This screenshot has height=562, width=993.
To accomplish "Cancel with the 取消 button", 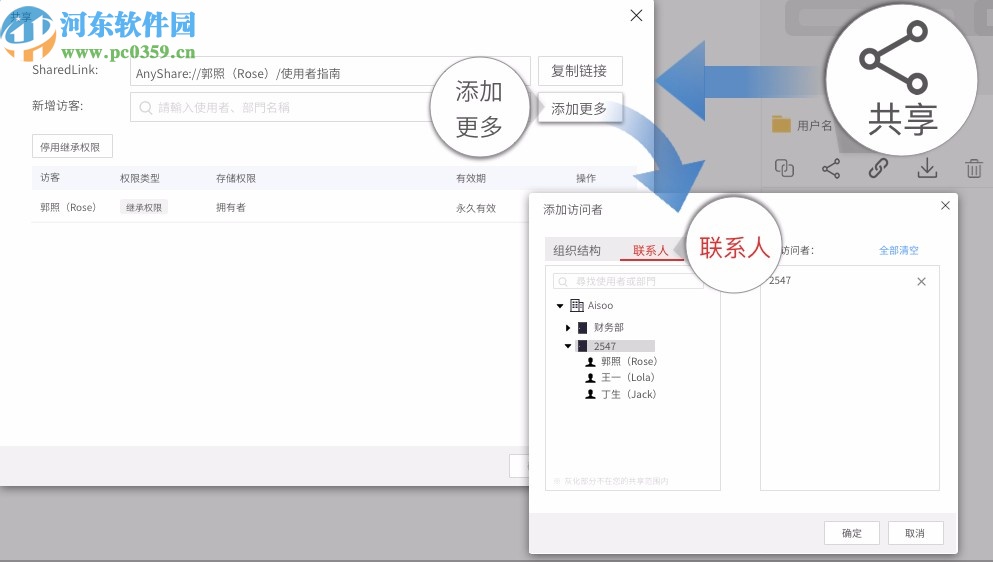I will click(915, 533).
